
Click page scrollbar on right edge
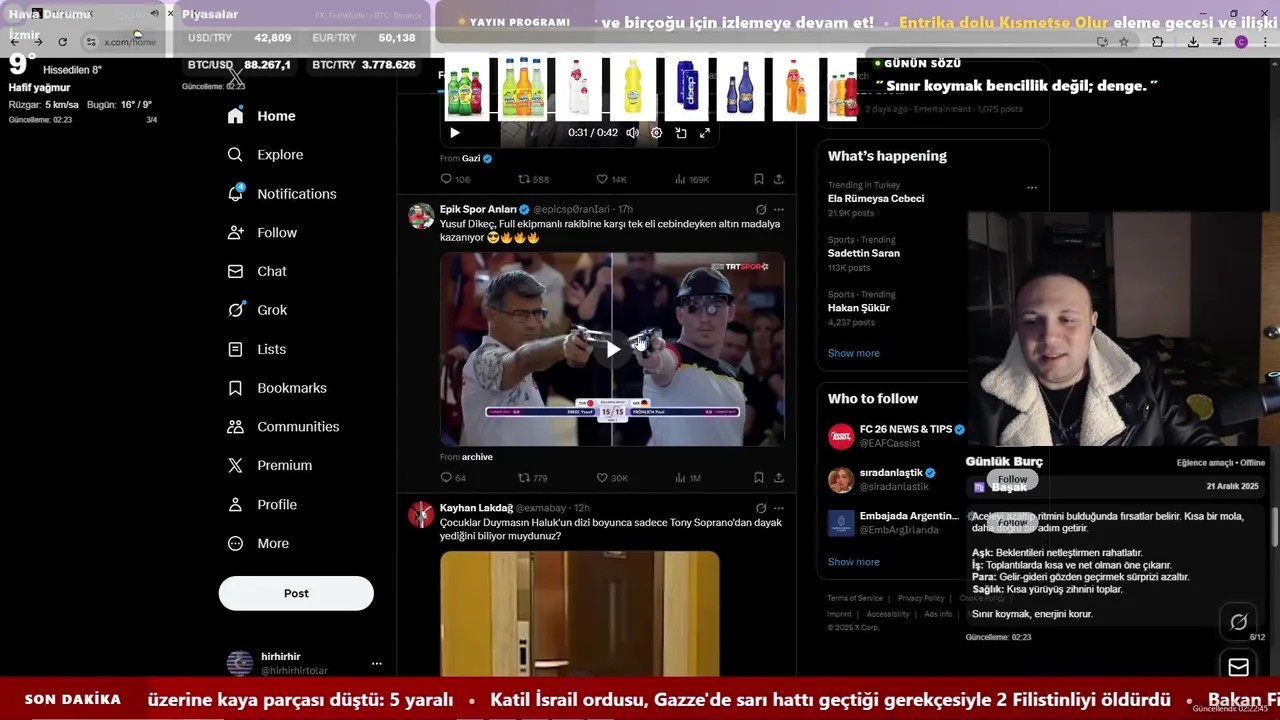click(1275, 525)
